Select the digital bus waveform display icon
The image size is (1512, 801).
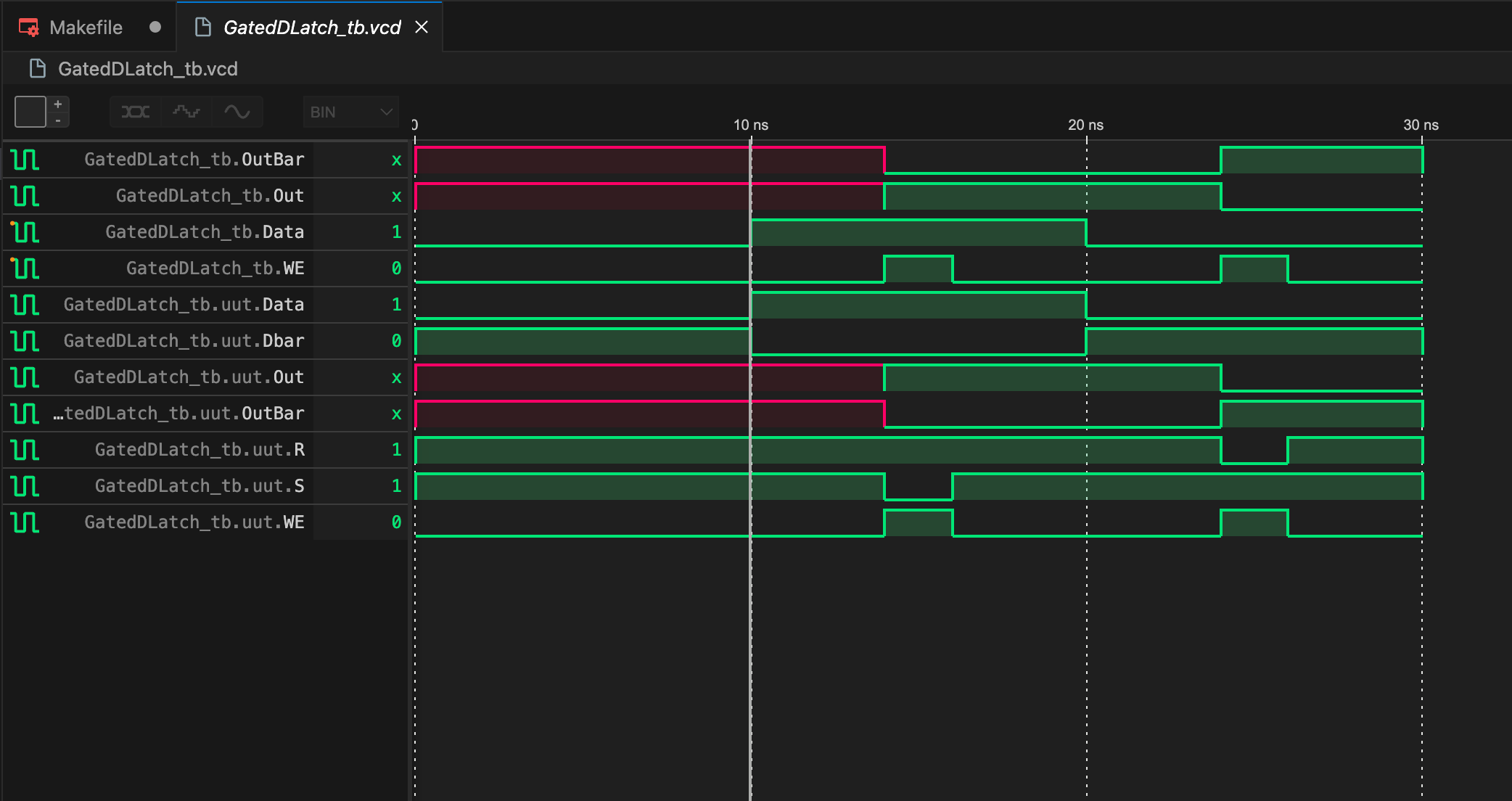[x=135, y=112]
